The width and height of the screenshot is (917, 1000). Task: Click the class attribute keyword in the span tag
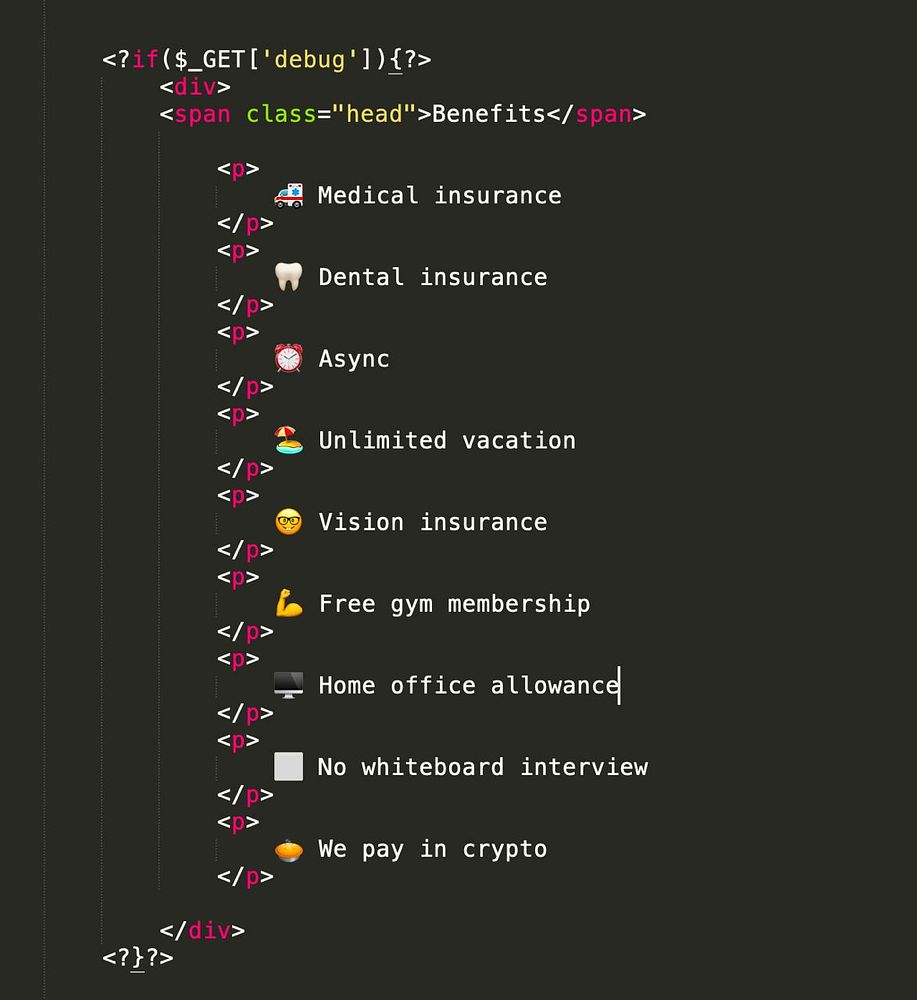click(281, 114)
